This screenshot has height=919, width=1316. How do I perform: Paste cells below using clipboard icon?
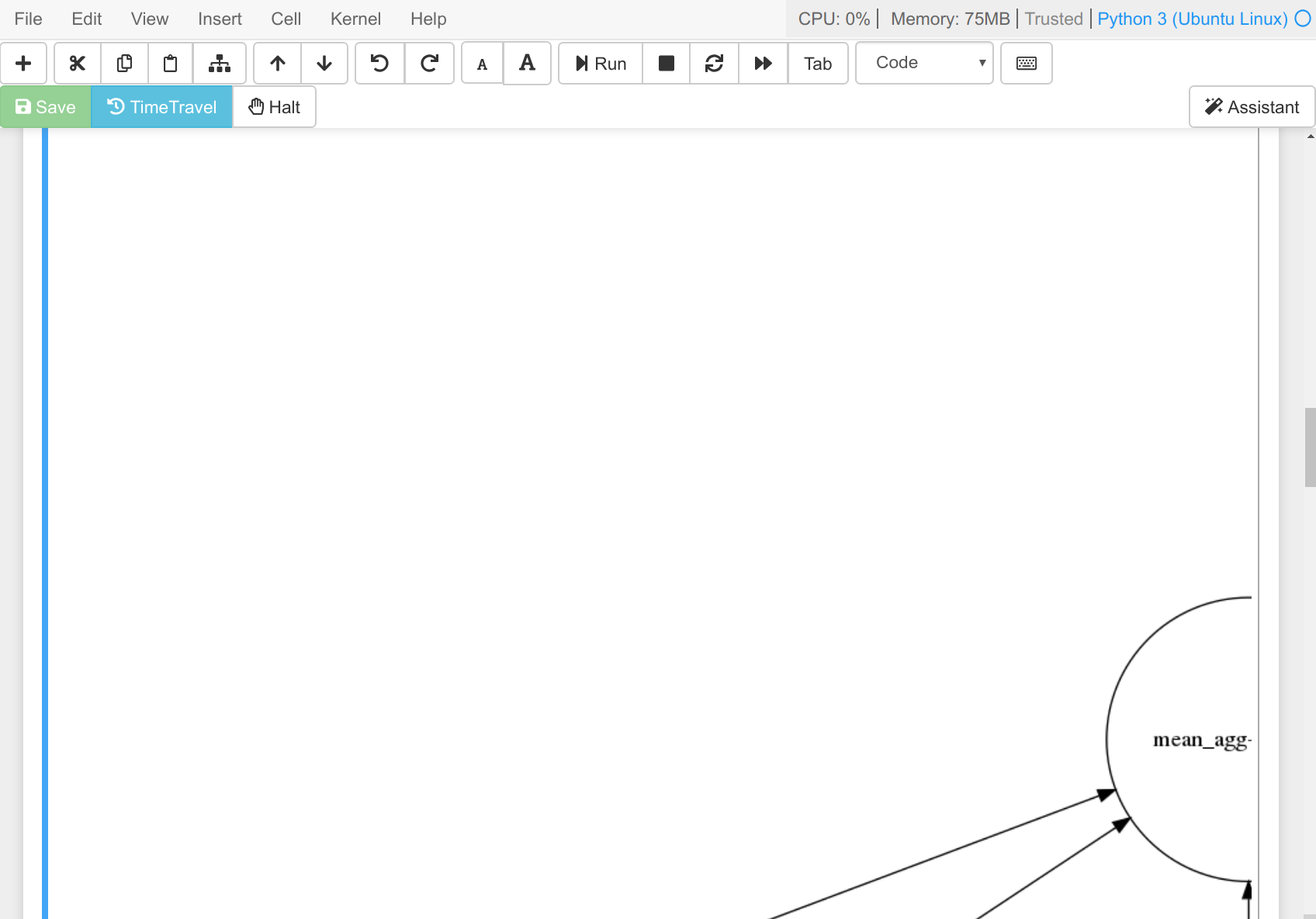(x=171, y=63)
